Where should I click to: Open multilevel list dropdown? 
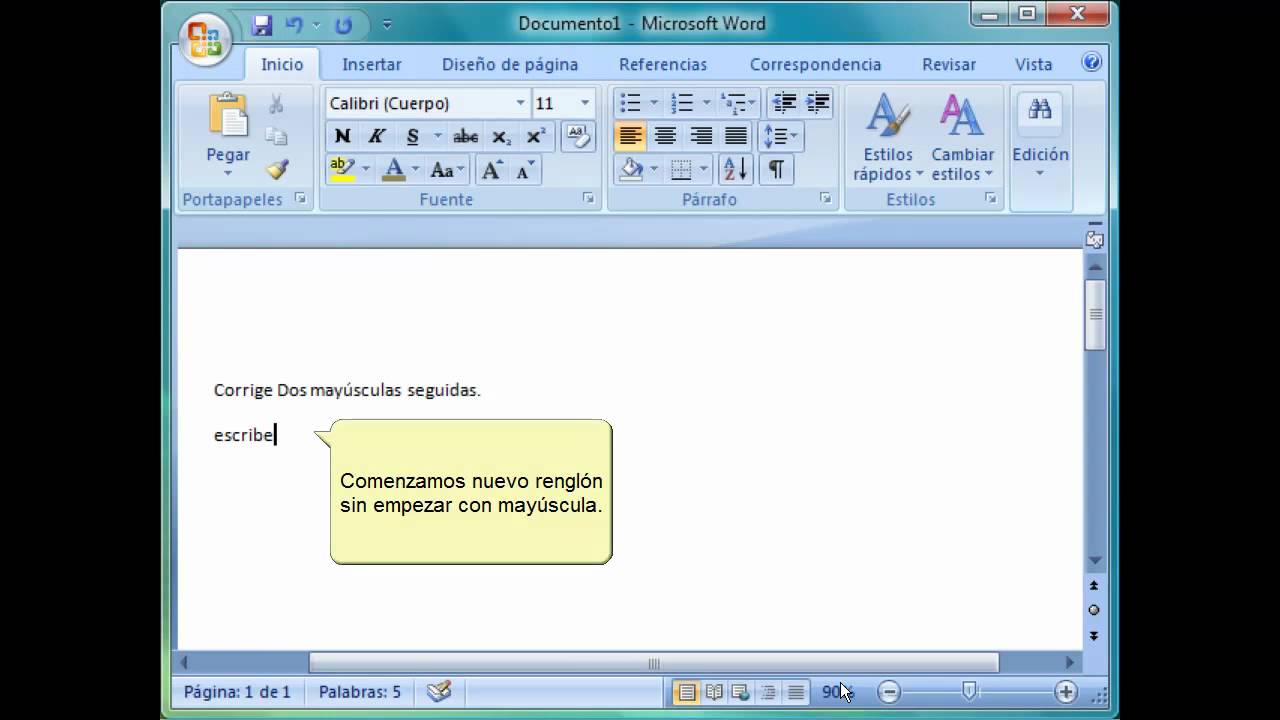point(739,103)
